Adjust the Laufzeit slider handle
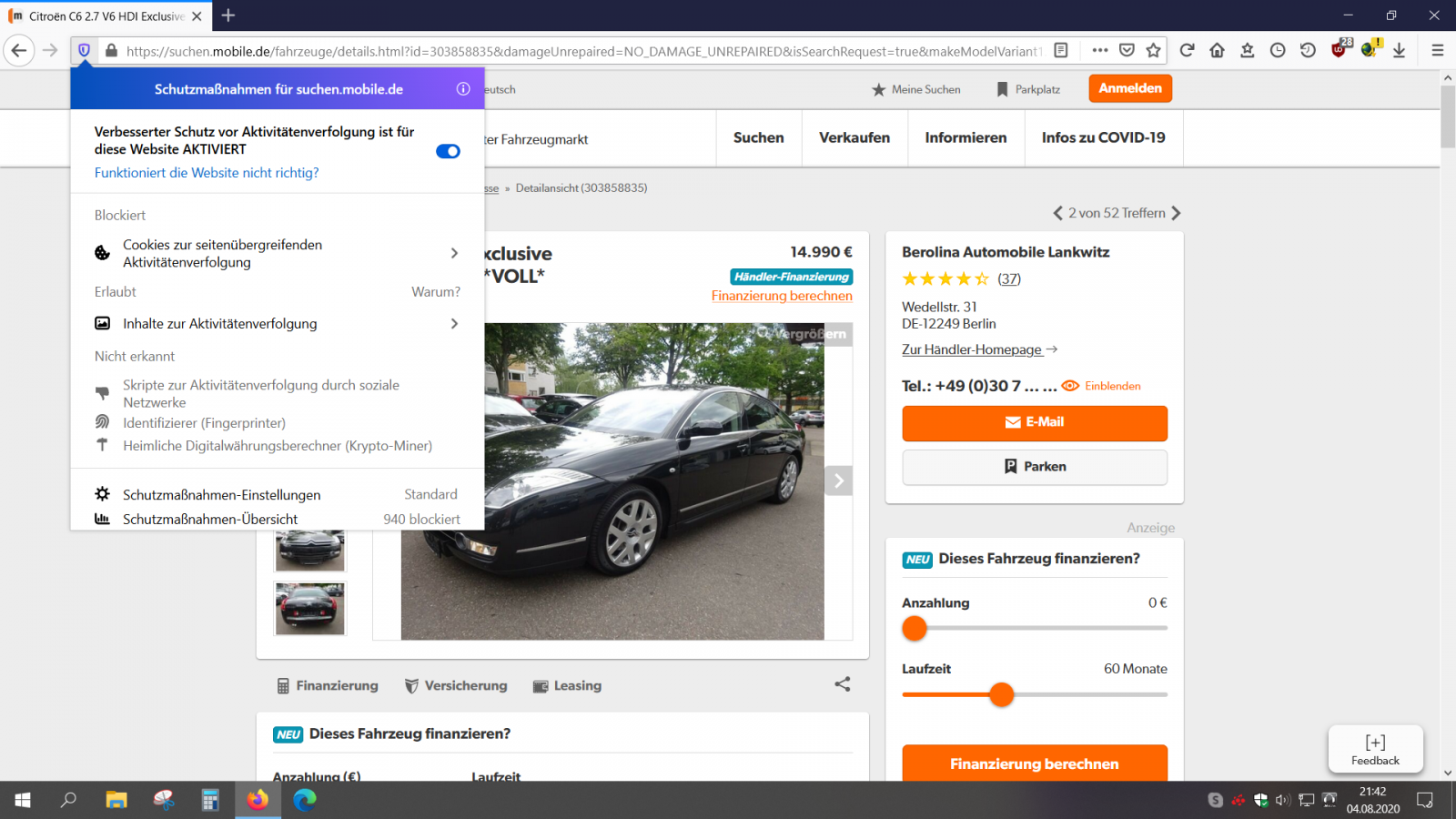Viewport: 1456px width, 819px height. pos(1002,694)
